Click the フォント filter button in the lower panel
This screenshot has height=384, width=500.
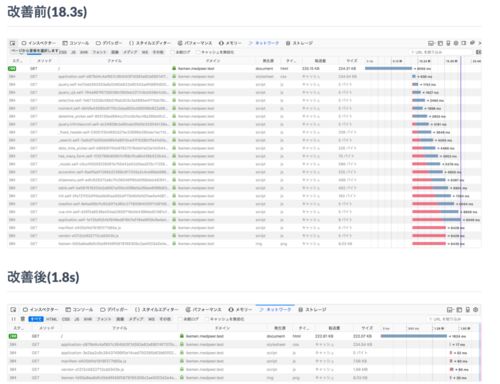[104, 319]
